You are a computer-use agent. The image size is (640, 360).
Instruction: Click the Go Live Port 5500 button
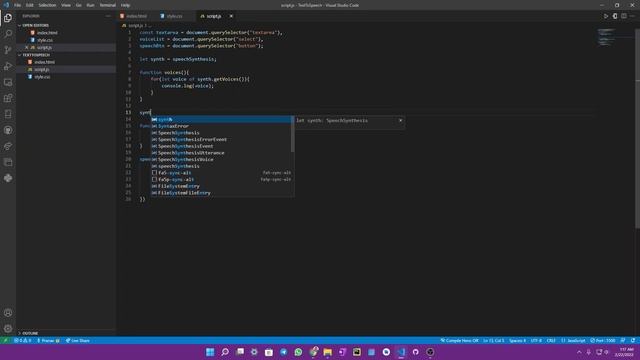(x=603, y=340)
